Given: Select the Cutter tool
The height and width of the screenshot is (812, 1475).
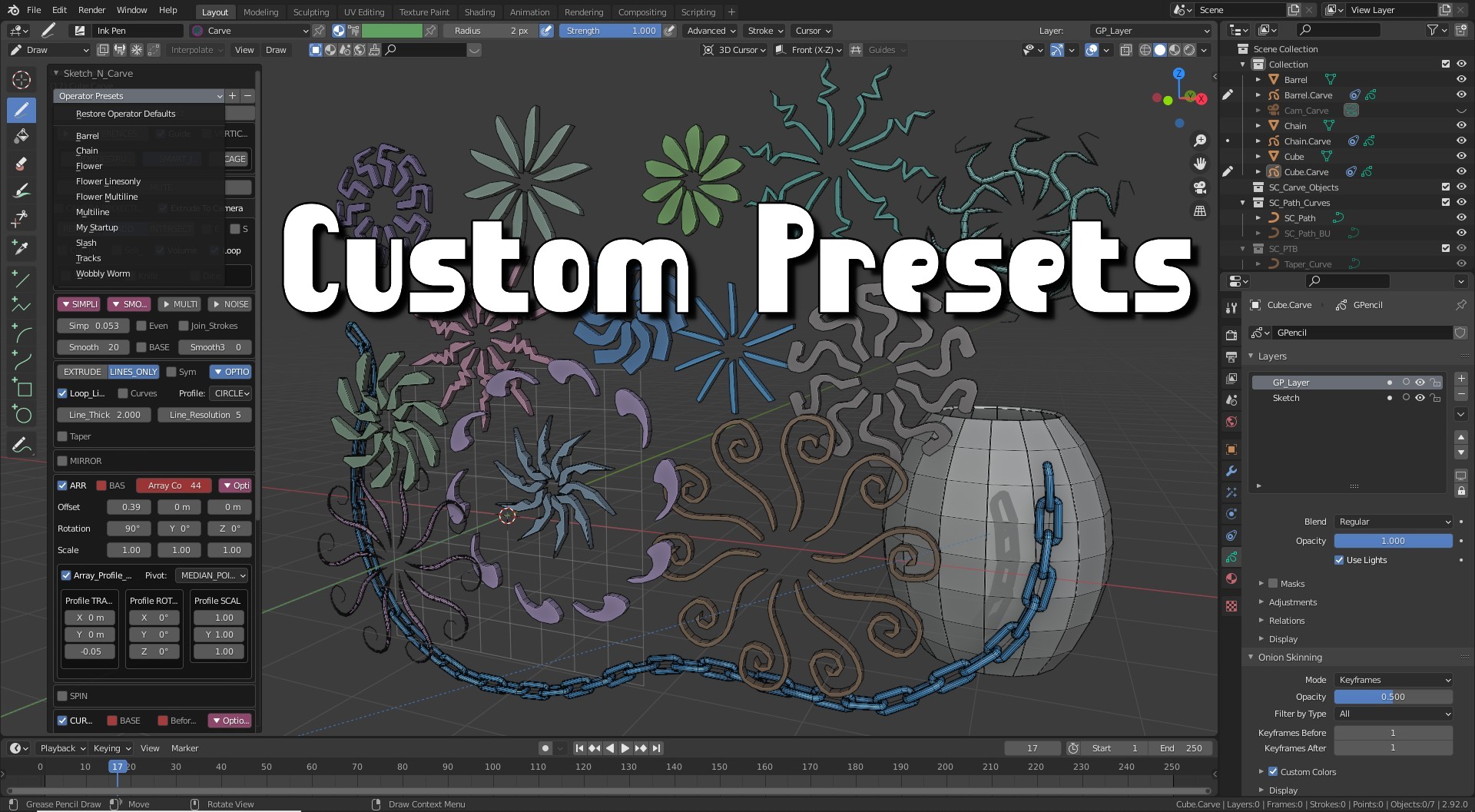Looking at the screenshot, I should 22,219.
